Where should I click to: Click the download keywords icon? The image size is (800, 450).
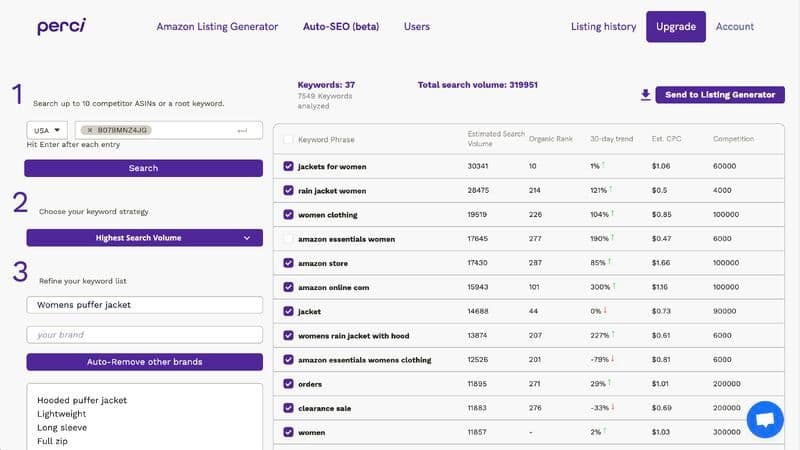(x=645, y=95)
